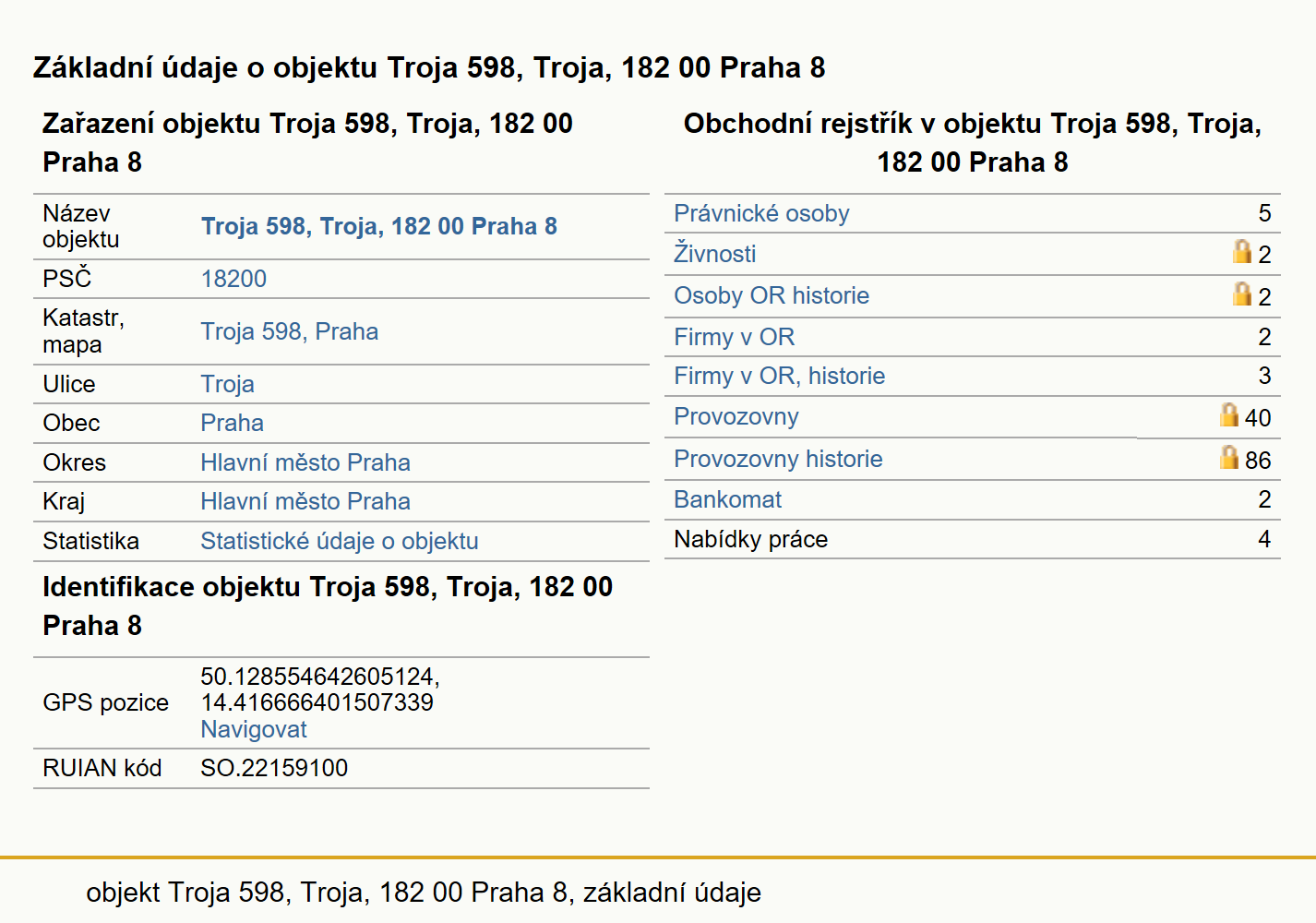The height and width of the screenshot is (923, 1316).
Task: Click the lock icon in Osoby OR historie row
Action: pos(1242,294)
